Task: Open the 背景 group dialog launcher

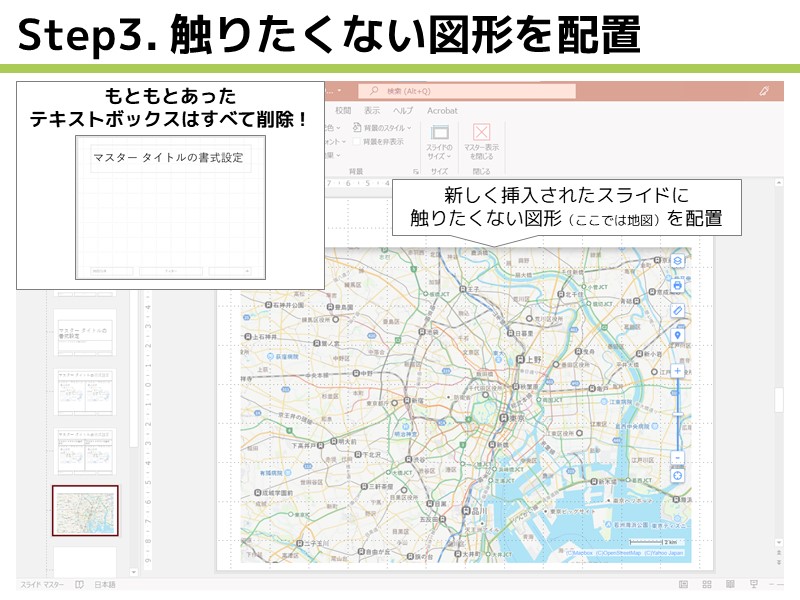Action: point(416,171)
